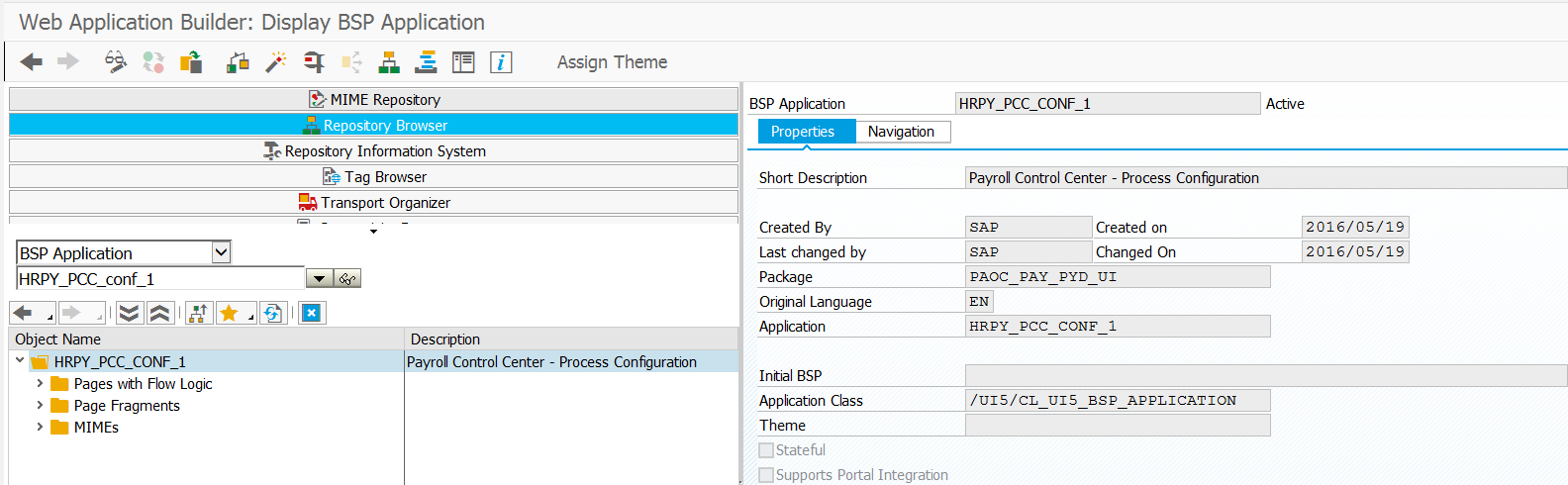Expand all nodes with double-down chevron
The image size is (1568, 485).
(129, 313)
